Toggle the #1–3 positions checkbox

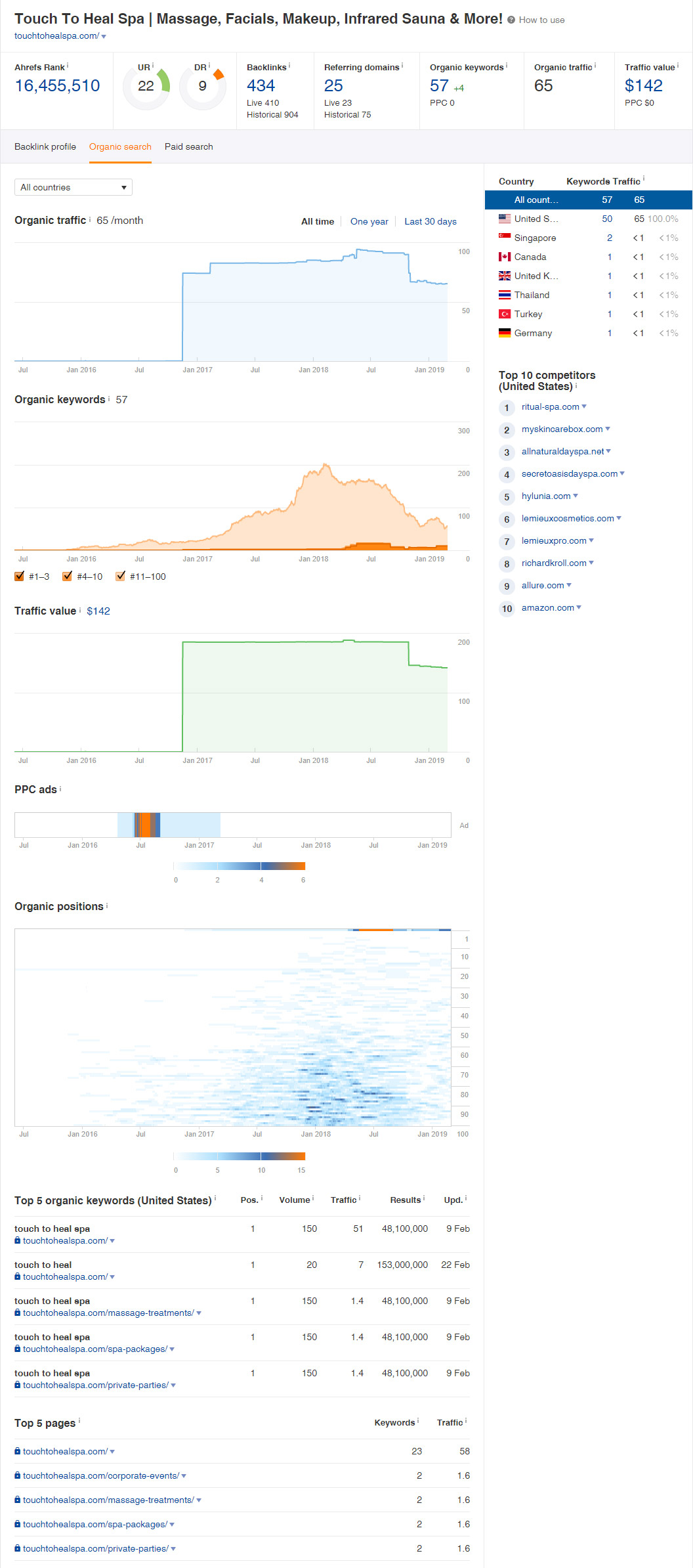point(20,577)
